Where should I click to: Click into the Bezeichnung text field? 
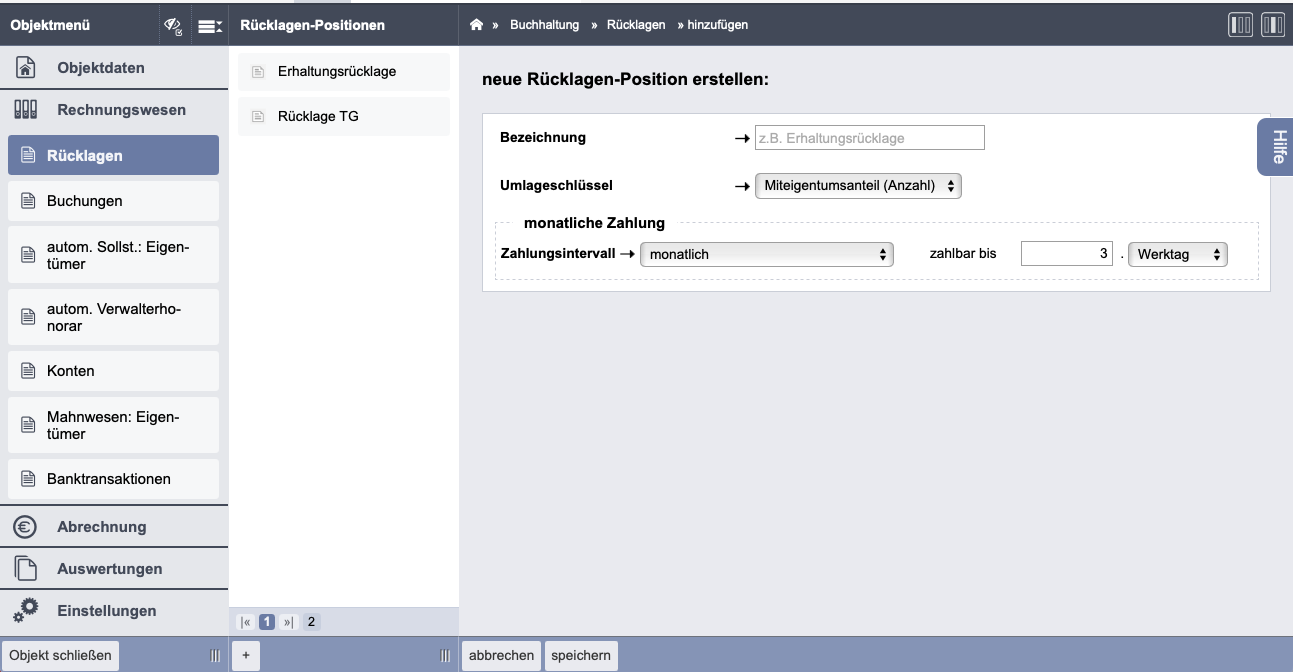(x=869, y=138)
